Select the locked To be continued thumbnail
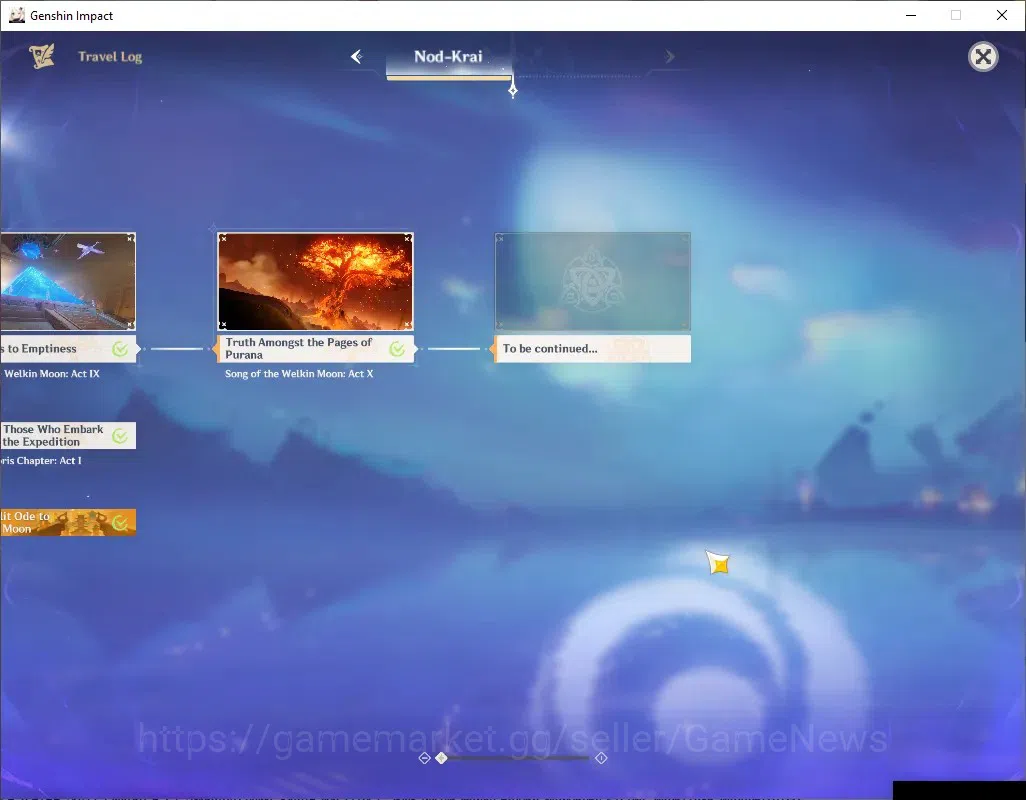The image size is (1026, 800). pyautogui.click(x=593, y=281)
